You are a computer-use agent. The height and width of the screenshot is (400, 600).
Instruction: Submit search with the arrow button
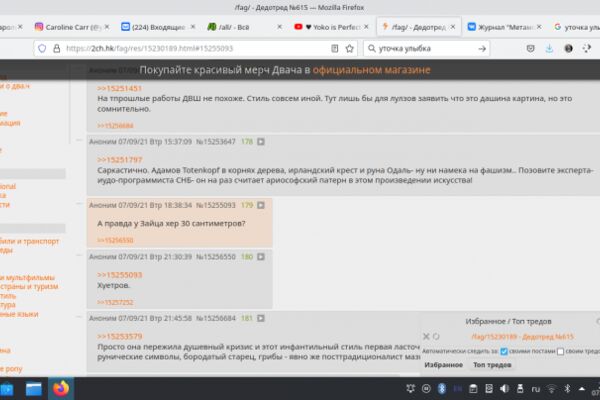(482, 48)
